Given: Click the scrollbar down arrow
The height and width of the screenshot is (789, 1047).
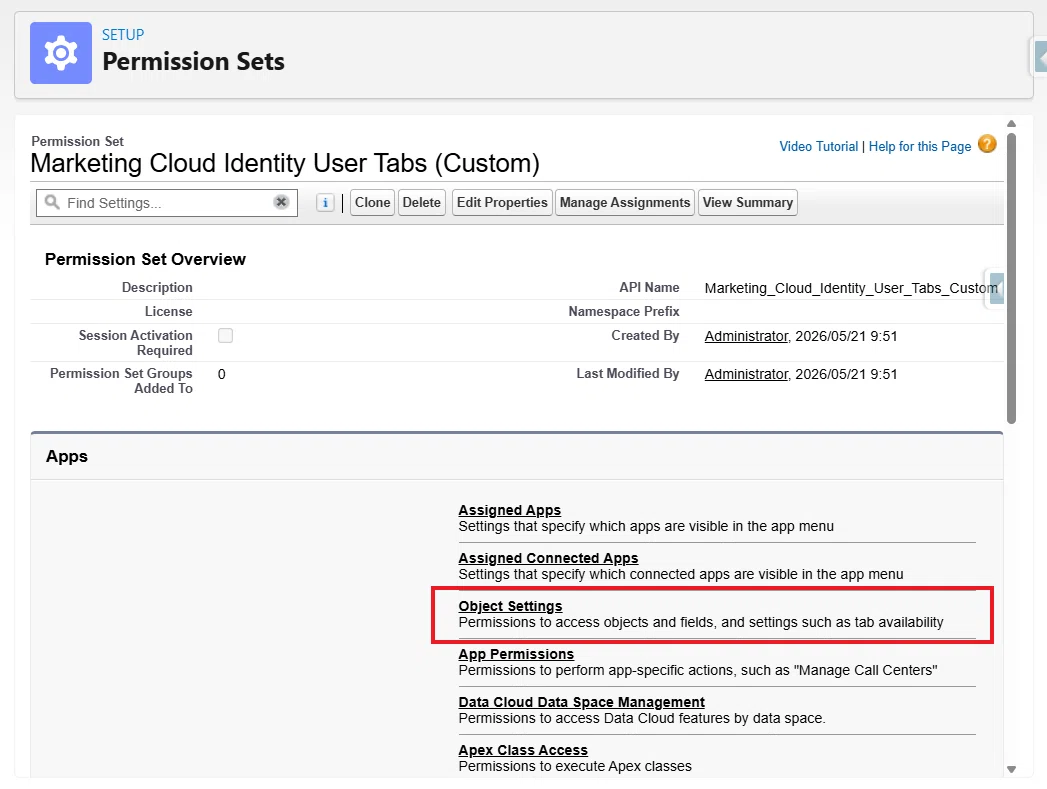Looking at the screenshot, I should click(x=1012, y=770).
